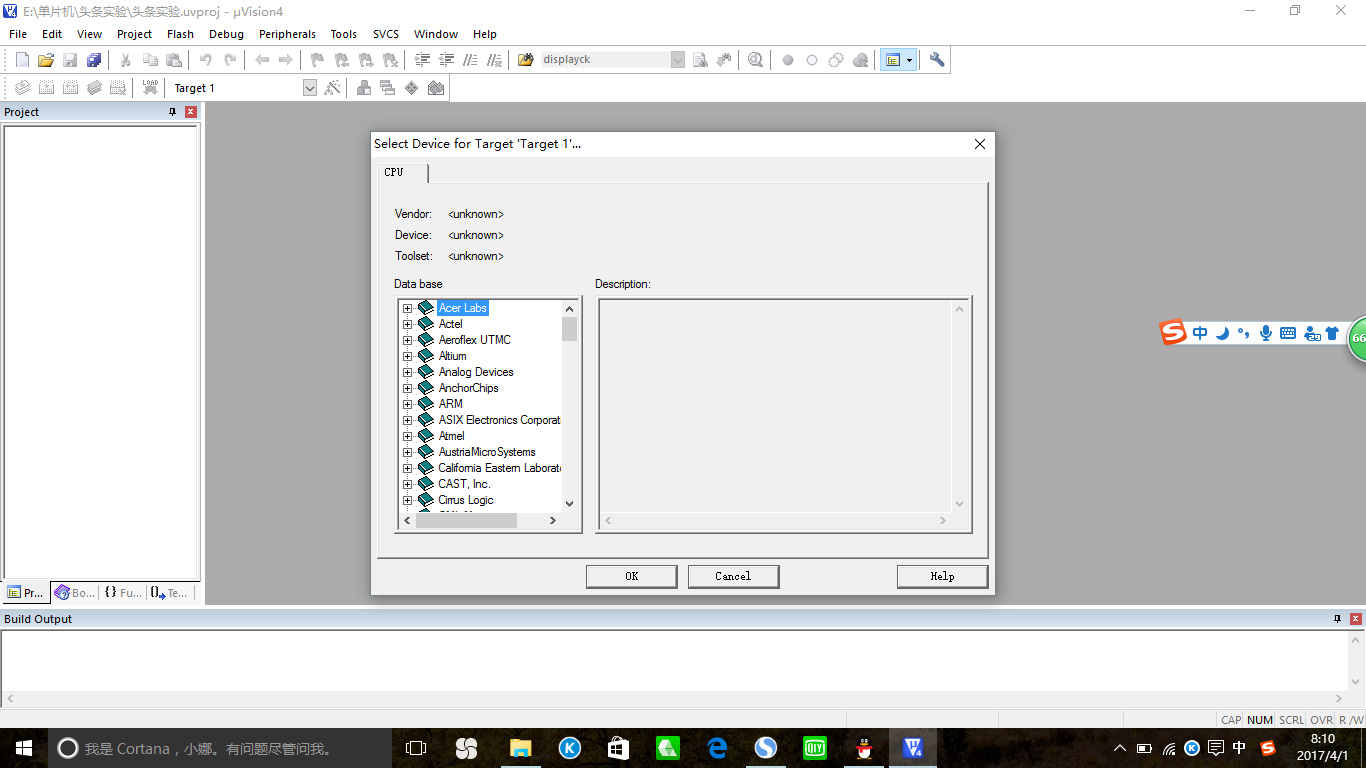Click OK in Select Device dialog

coord(632,576)
